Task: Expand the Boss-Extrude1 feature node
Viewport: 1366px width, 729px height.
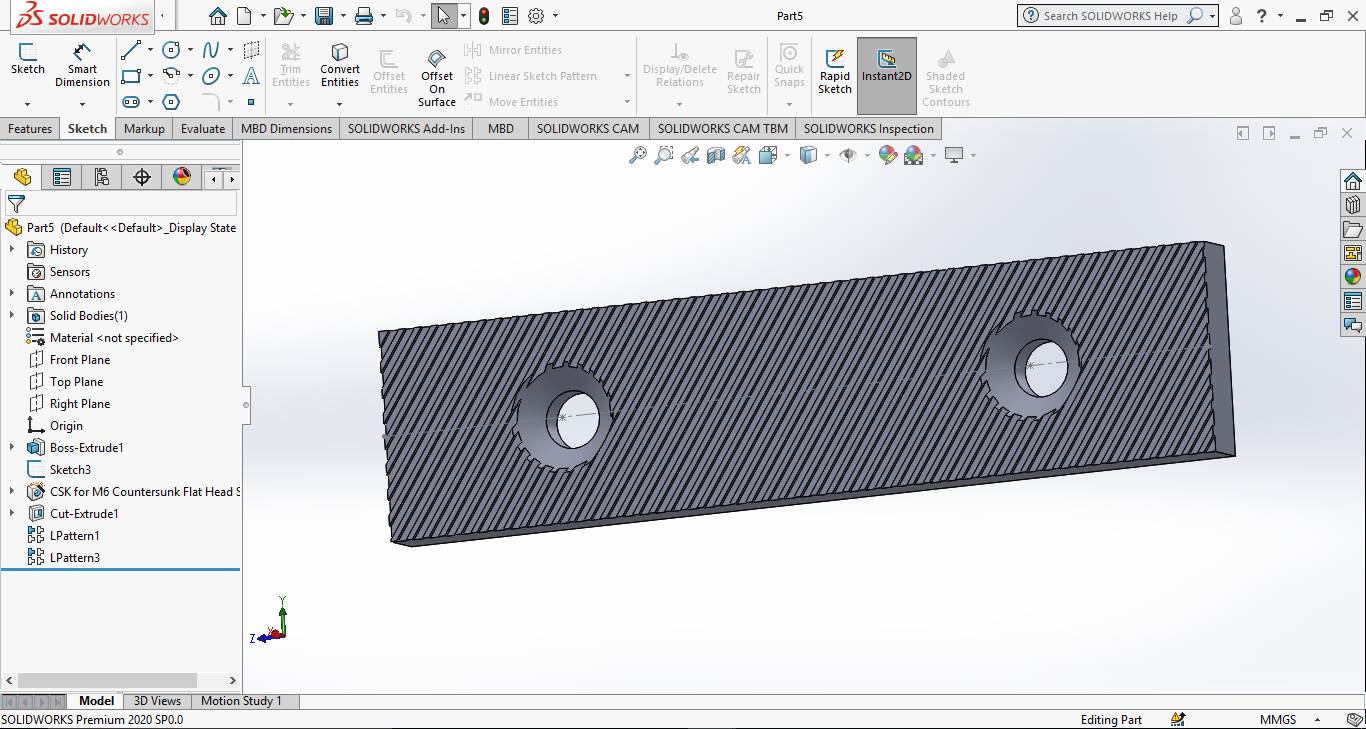Action: pyautogui.click(x=12, y=448)
